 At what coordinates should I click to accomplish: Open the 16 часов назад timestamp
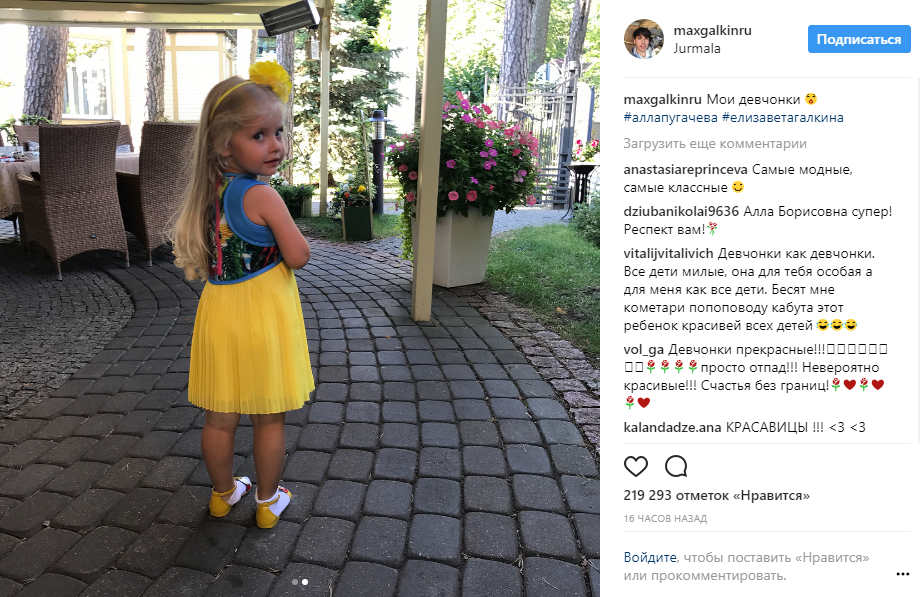665,518
